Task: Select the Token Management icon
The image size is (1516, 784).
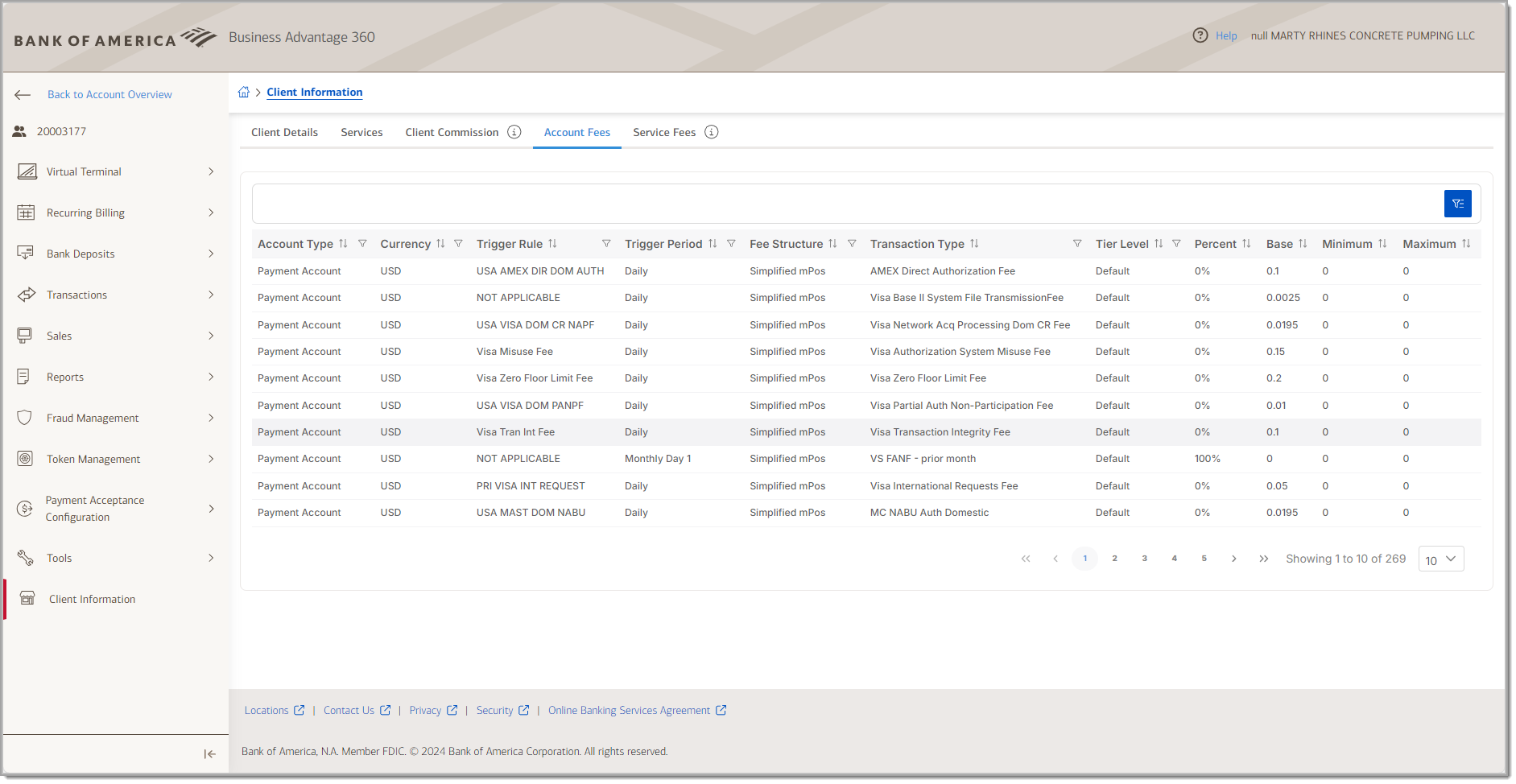Action: pos(25,459)
